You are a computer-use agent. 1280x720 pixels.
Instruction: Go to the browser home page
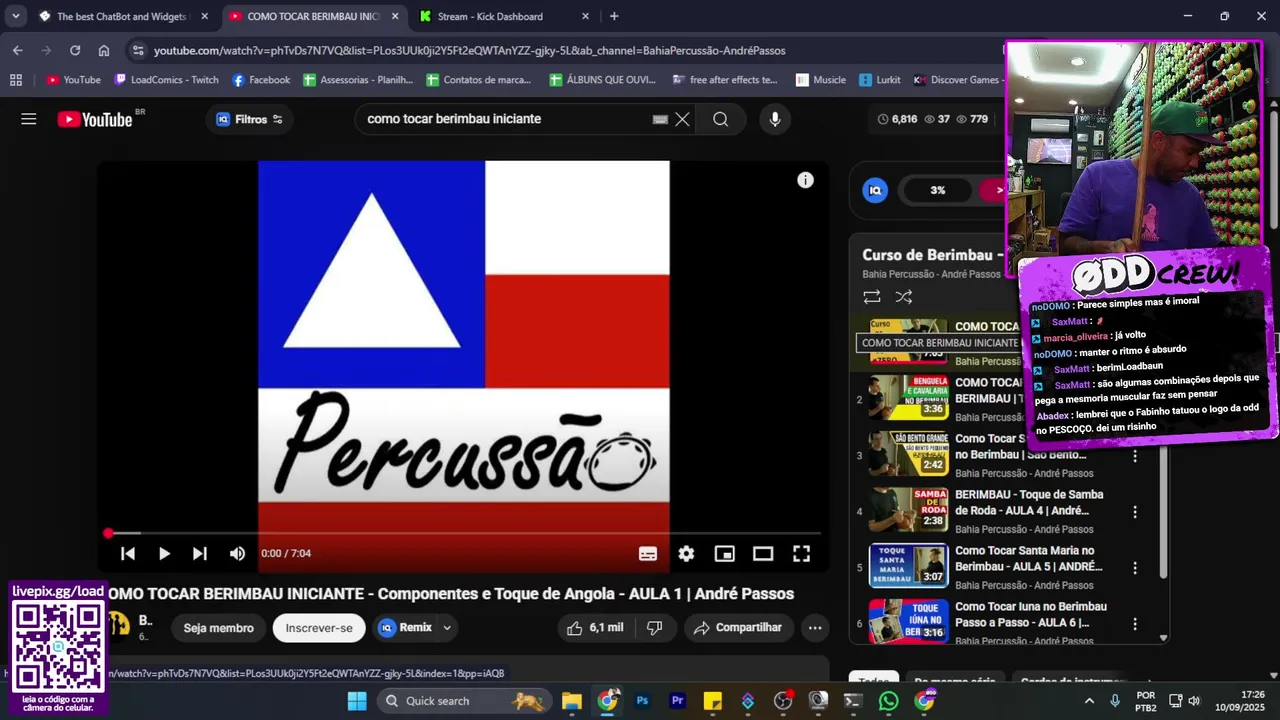point(104,50)
